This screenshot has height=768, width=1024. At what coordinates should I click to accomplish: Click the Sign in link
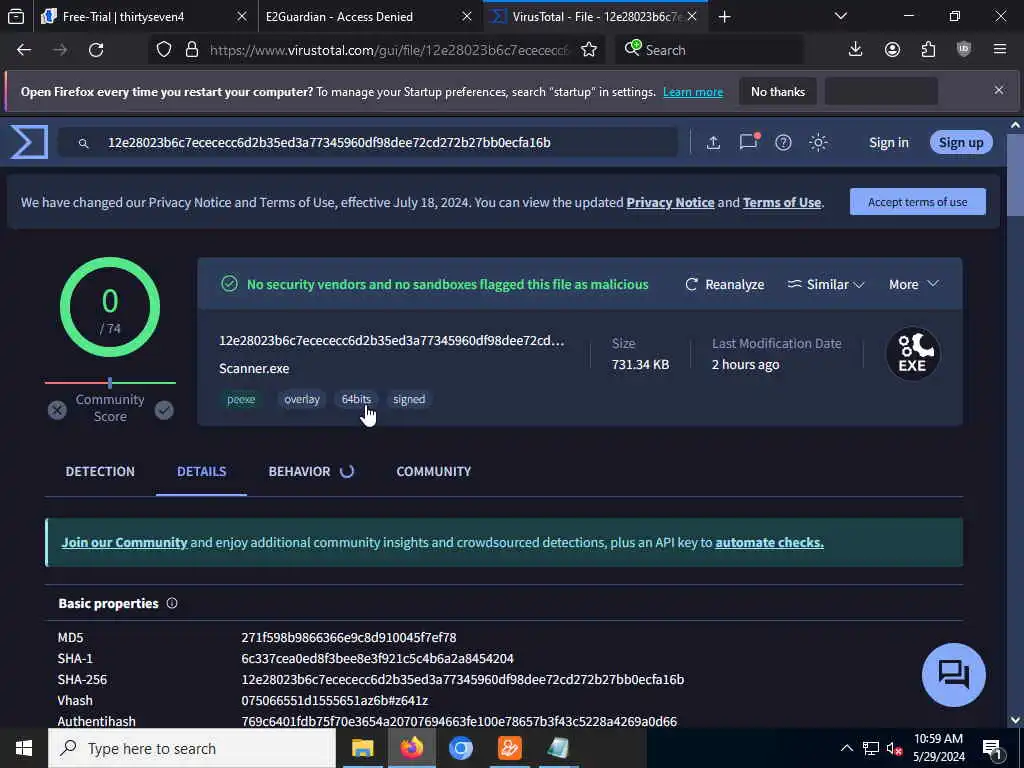[889, 142]
